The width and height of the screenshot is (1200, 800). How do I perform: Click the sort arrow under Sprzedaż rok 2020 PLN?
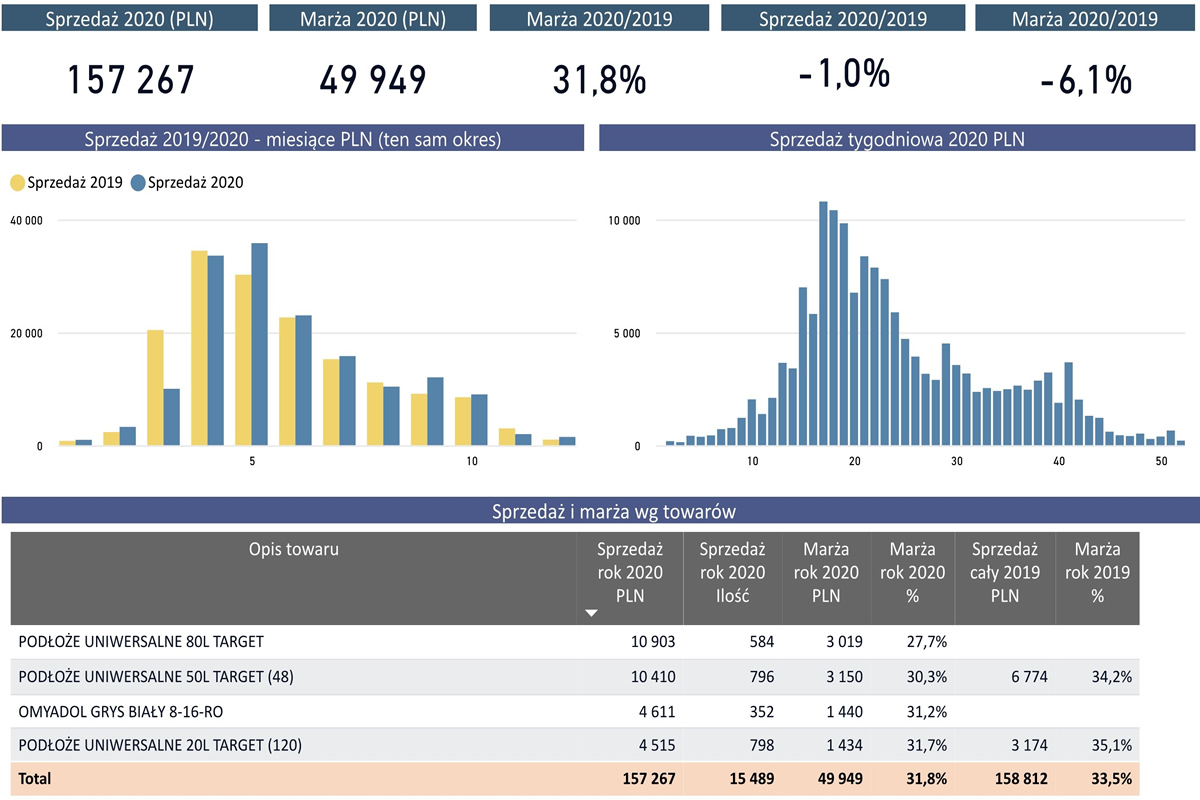(x=591, y=613)
